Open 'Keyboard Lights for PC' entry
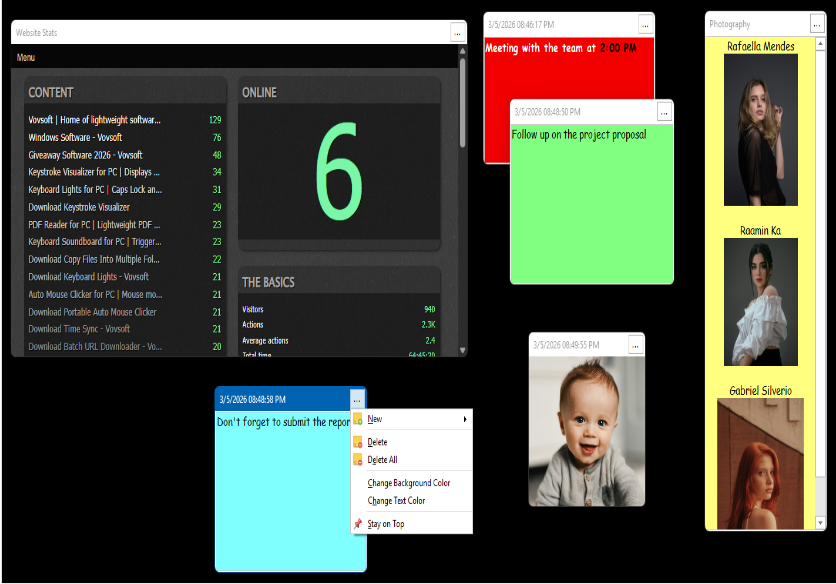The image size is (836, 584). point(95,190)
